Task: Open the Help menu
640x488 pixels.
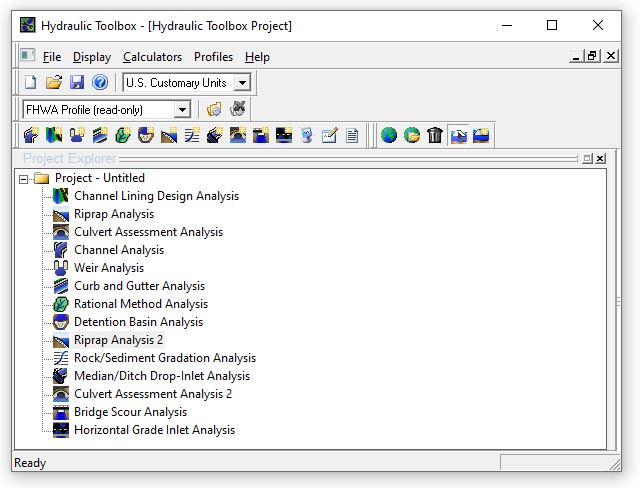Action: coord(257,57)
